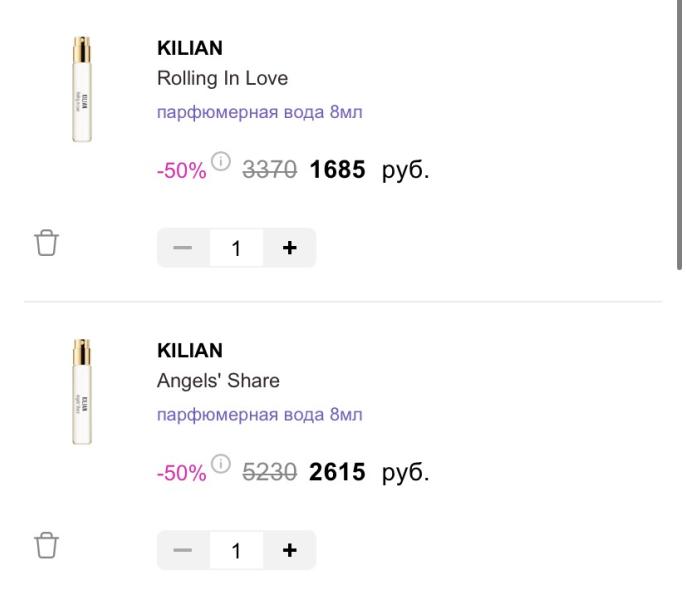This screenshot has height=600, width=686.
Task: Select Angels' Share парфюмерная вода 8мл link
Action: point(259,414)
